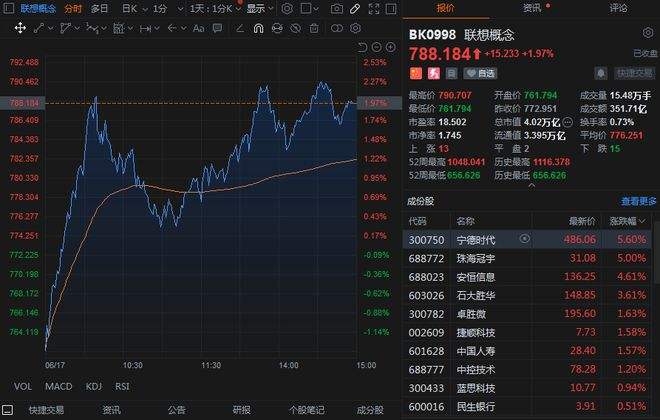Open the 资讯 news tab at top right
The height and width of the screenshot is (420, 660).
tap(532, 8)
